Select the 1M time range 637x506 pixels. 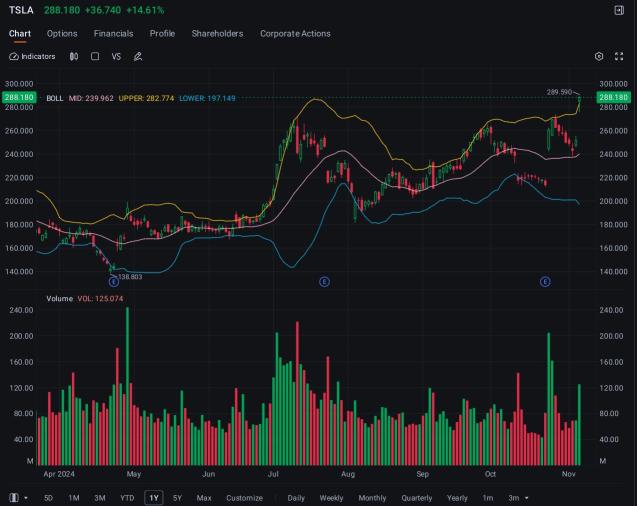pyautogui.click(x=74, y=498)
